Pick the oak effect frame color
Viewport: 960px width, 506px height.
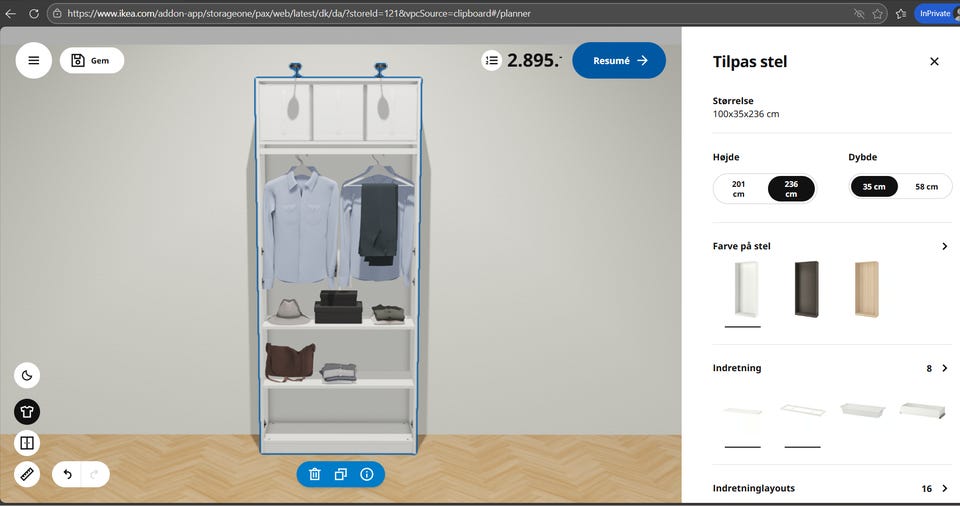(x=866, y=289)
